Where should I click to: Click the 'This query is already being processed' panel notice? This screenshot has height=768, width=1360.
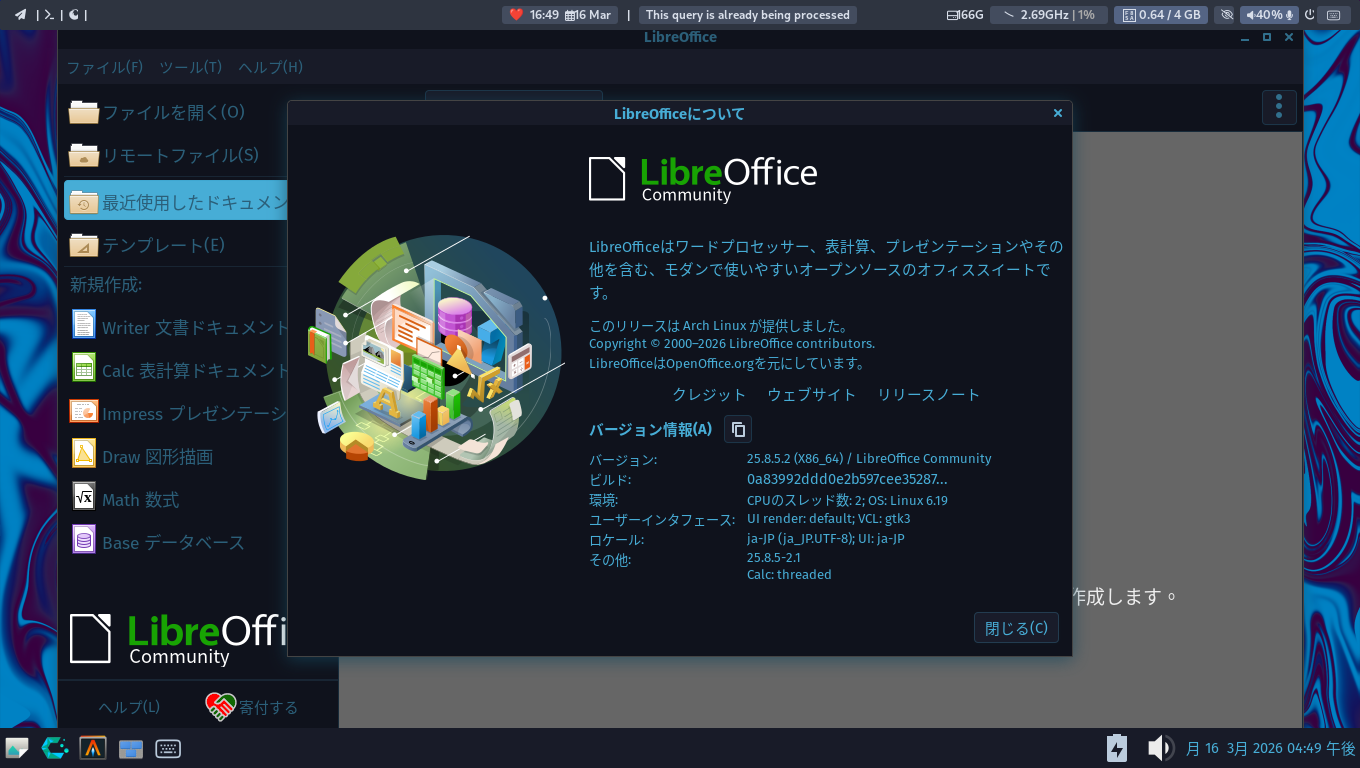click(748, 15)
